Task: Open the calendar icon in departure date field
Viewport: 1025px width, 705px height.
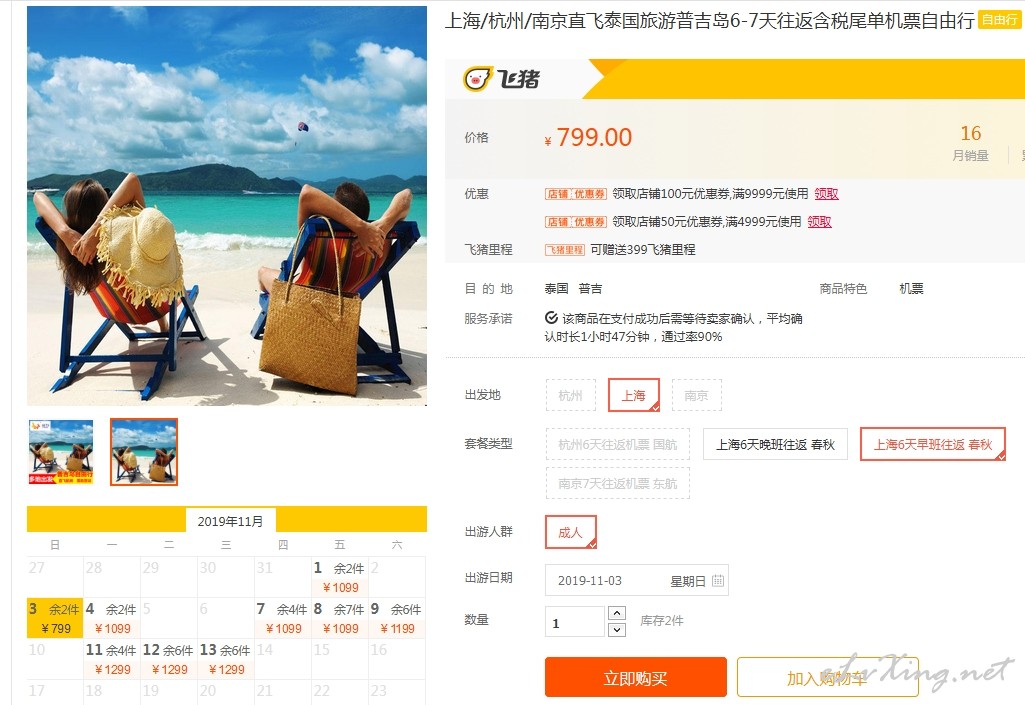Action: tap(717, 580)
